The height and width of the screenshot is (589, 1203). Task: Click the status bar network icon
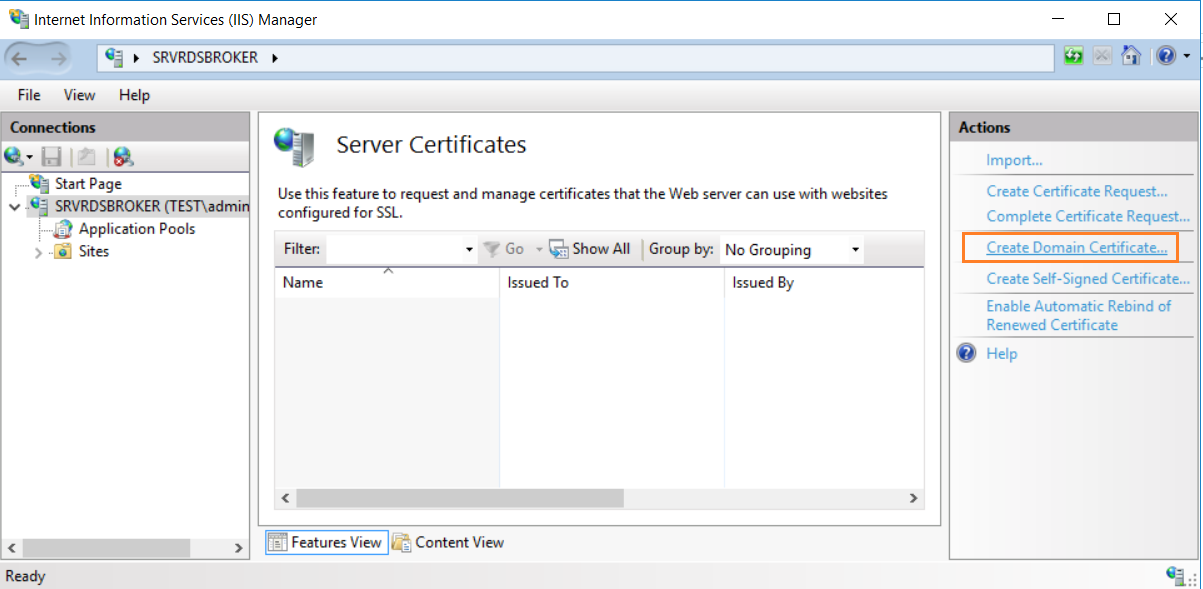(x=1176, y=575)
